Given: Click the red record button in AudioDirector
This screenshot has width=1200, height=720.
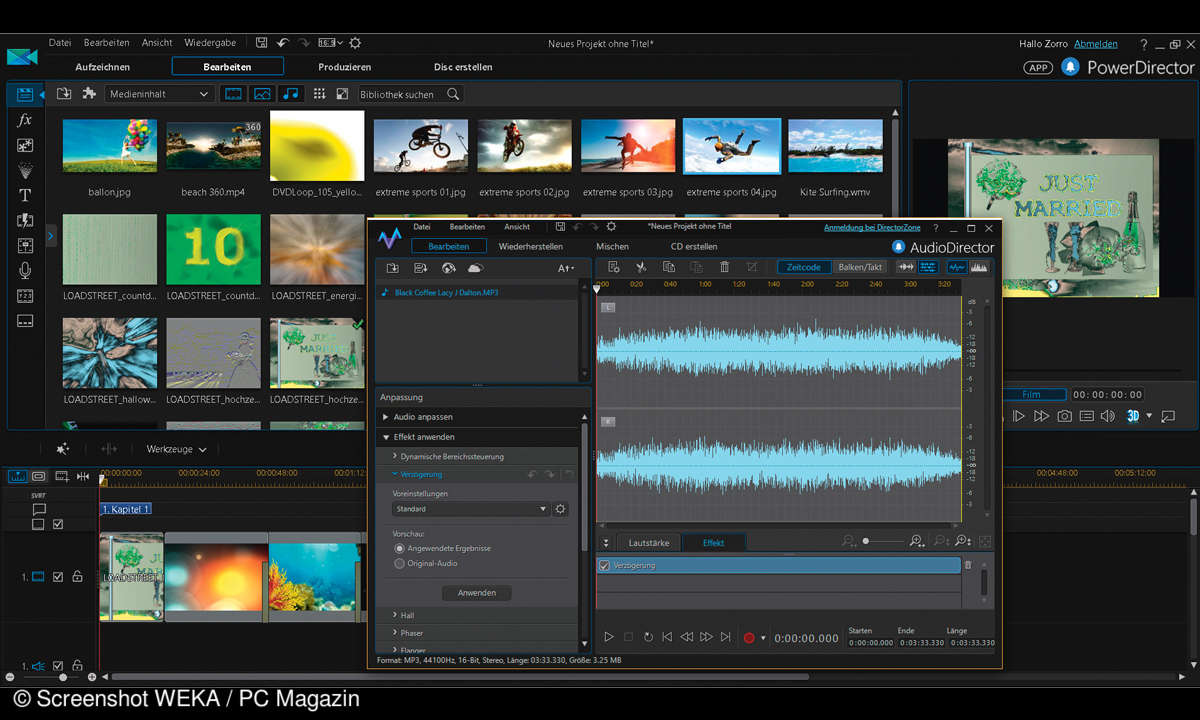Looking at the screenshot, I should click(x=748, y=638).
